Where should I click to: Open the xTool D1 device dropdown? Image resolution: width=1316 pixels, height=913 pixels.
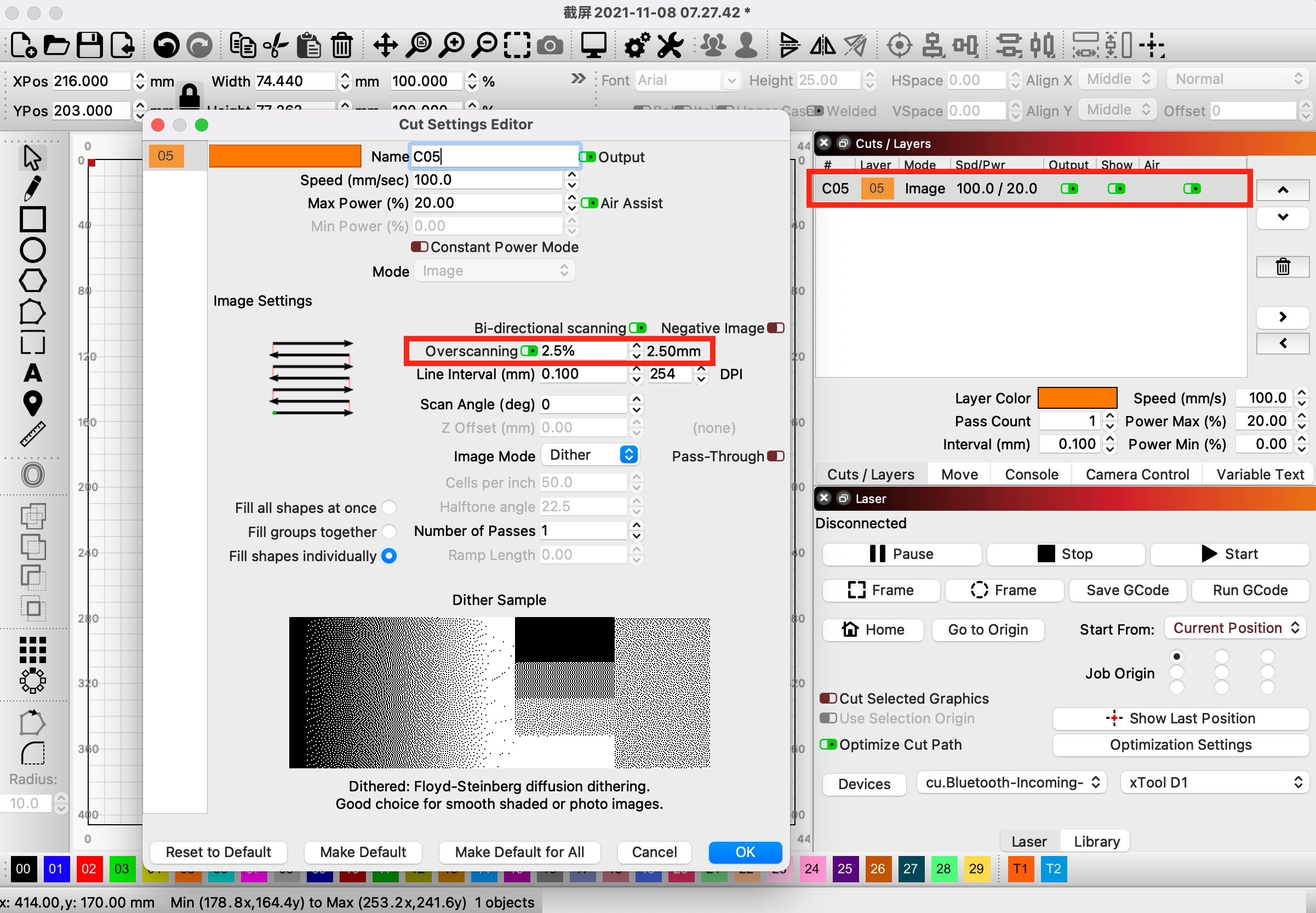(1214, 783)
